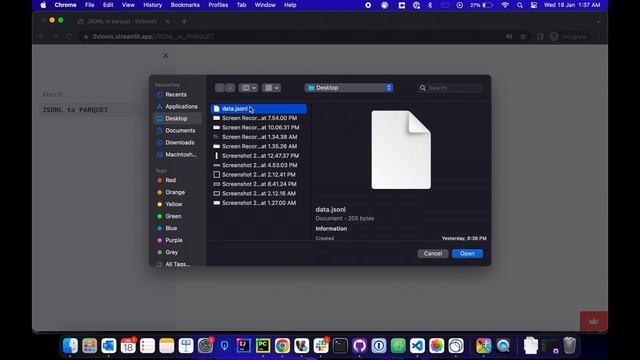The width and height of the screenshot is (640, 360).
Task: Open Control Centre in menu bar
Action: [533, 5]
